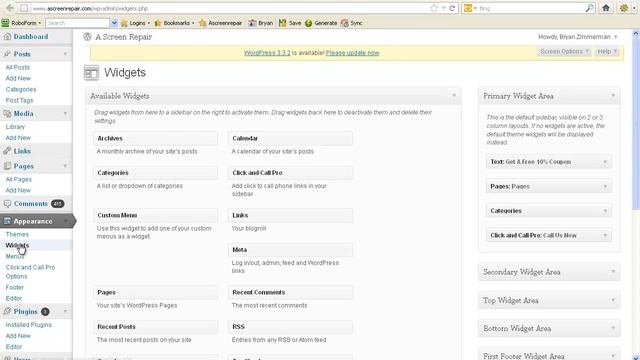This screenshot has height=360, width=640.
Task: Open the Media Library link
Action: pos(15,127)
